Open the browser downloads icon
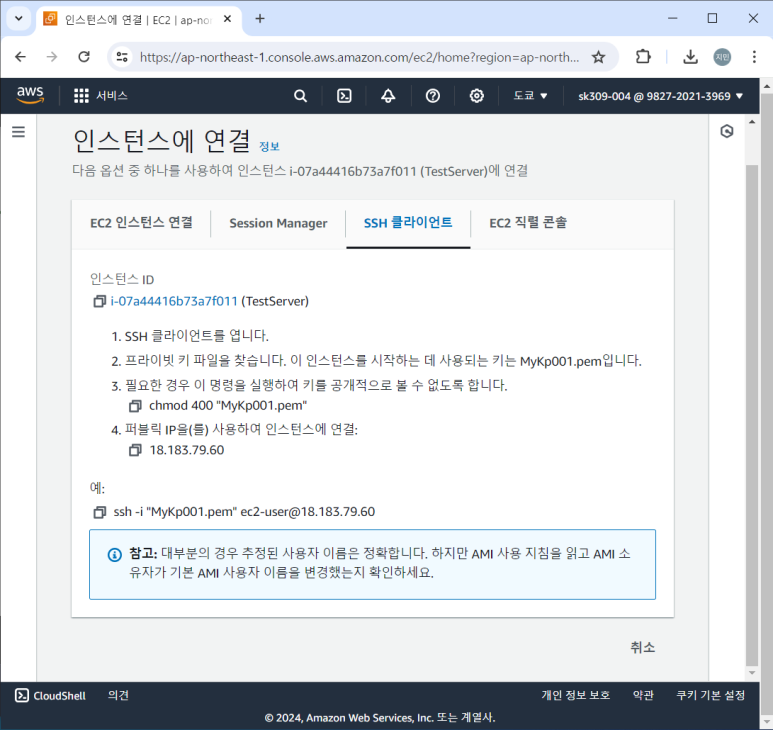This screenshot has width=773, height=730. point(690,57)
